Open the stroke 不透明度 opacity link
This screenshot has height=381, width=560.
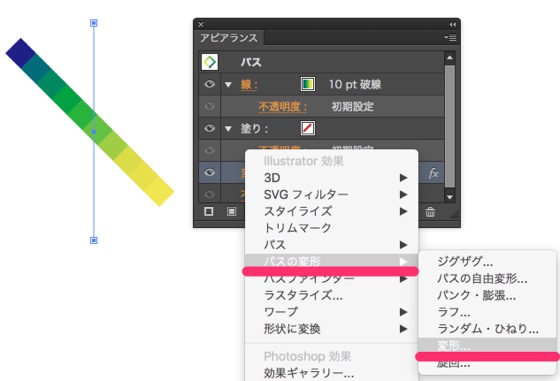[x=282, y=106]
